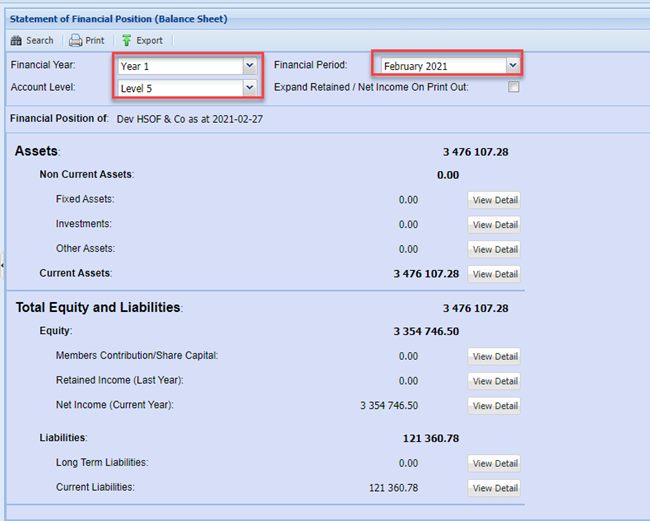The width and height of the screenshot is (650, 521).
Task: View Detail for Net Income (Current Year)
Action: [494, 406]
